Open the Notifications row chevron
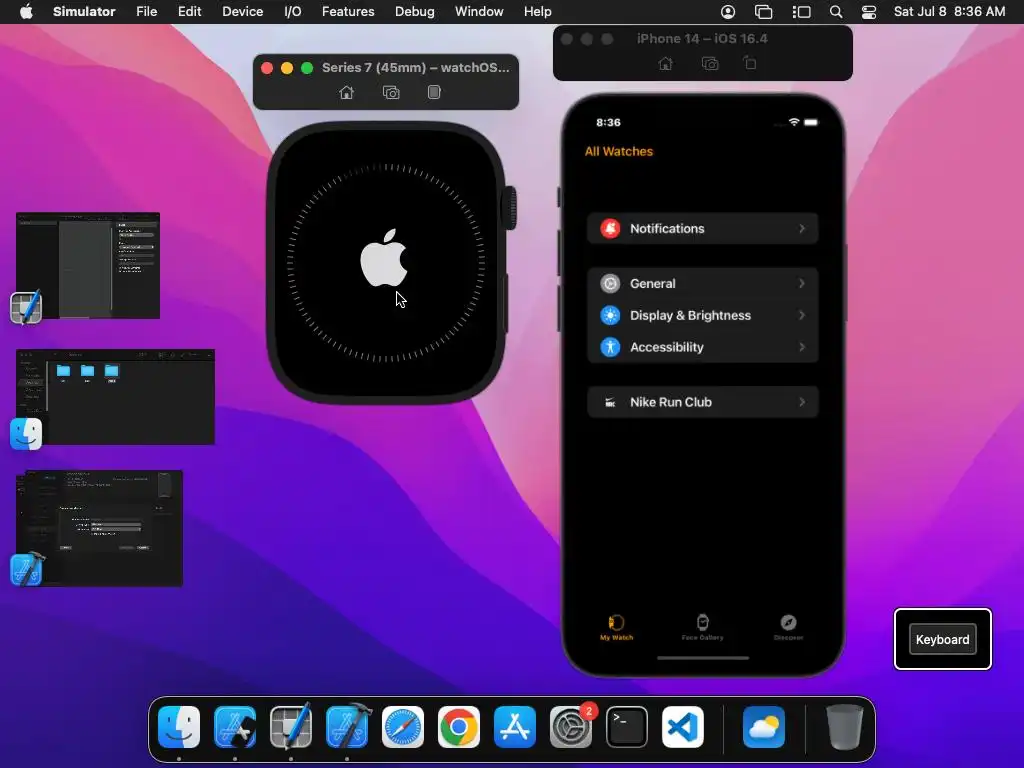This screenshot has height=768, width=1024. (802, 229)
